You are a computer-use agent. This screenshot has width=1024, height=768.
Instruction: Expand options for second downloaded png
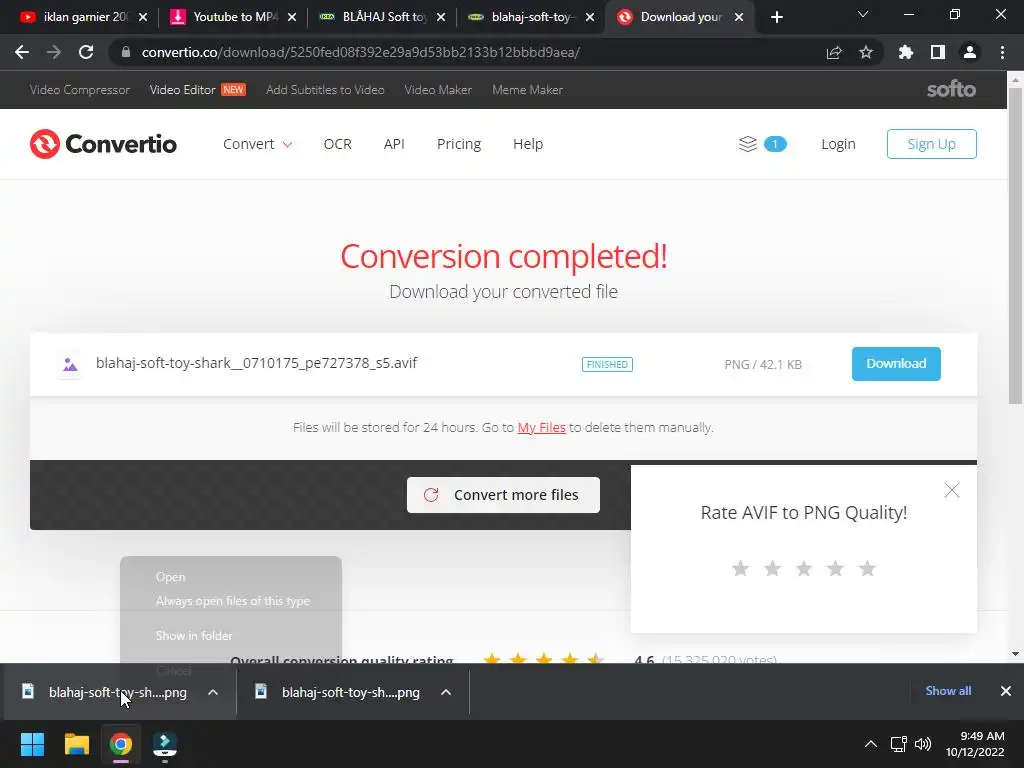pos(446,692)
